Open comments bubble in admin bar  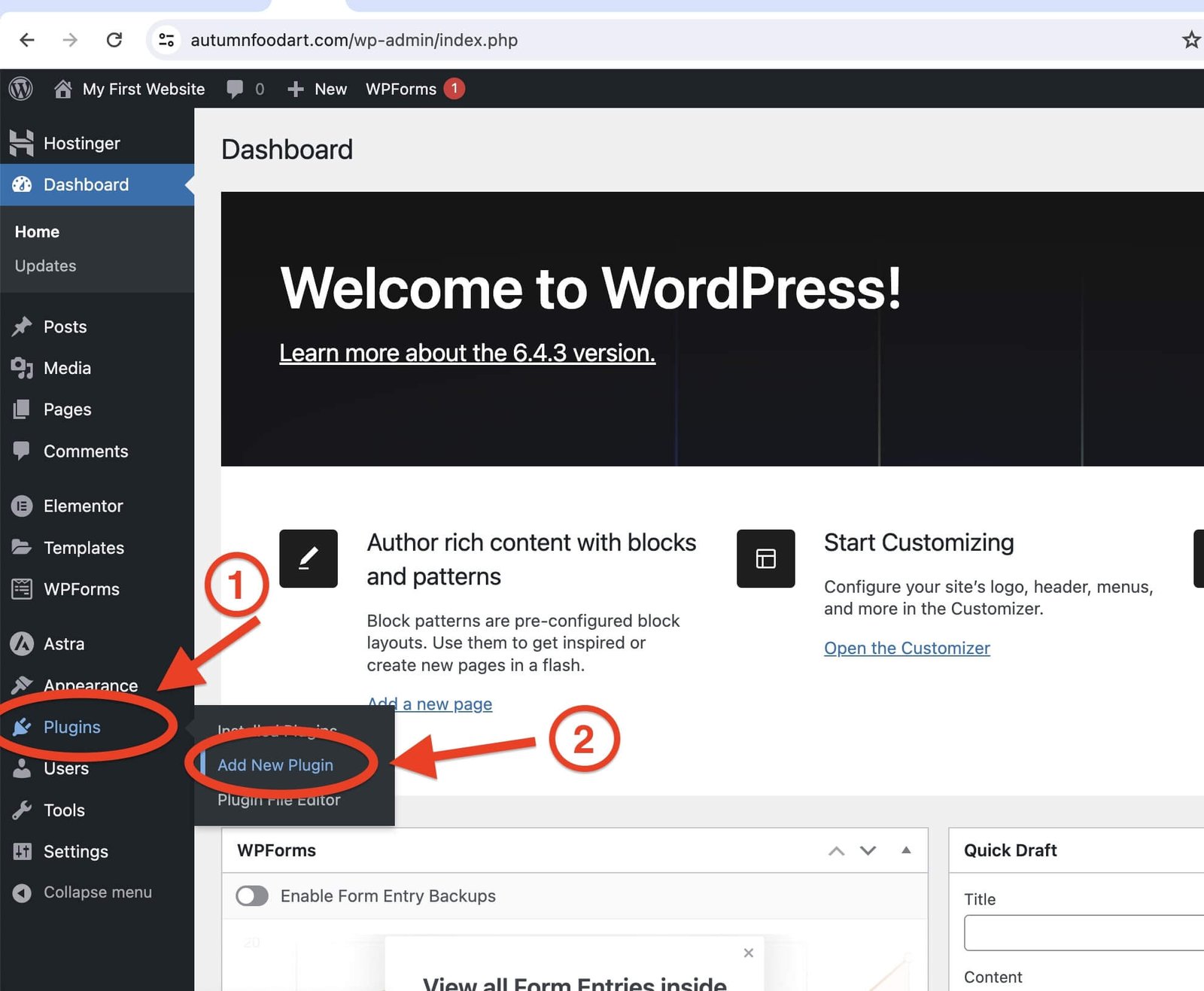235,89
